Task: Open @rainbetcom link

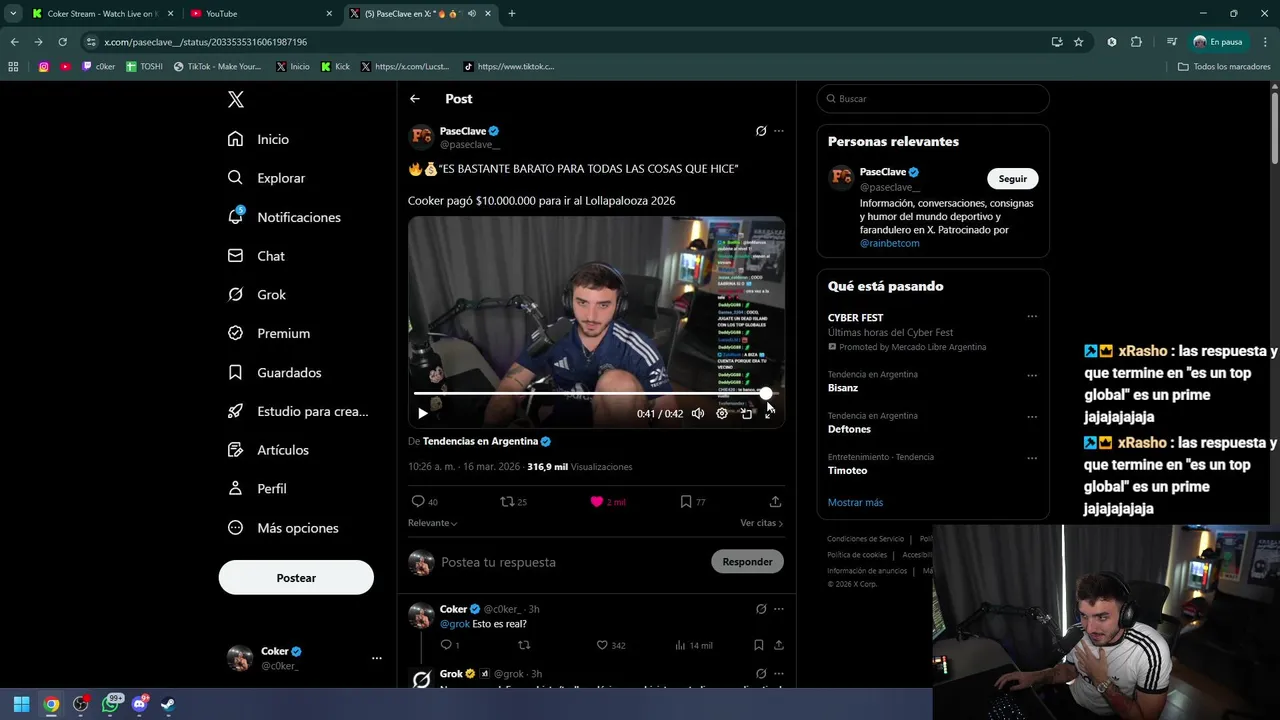Action: click(889, 243)
